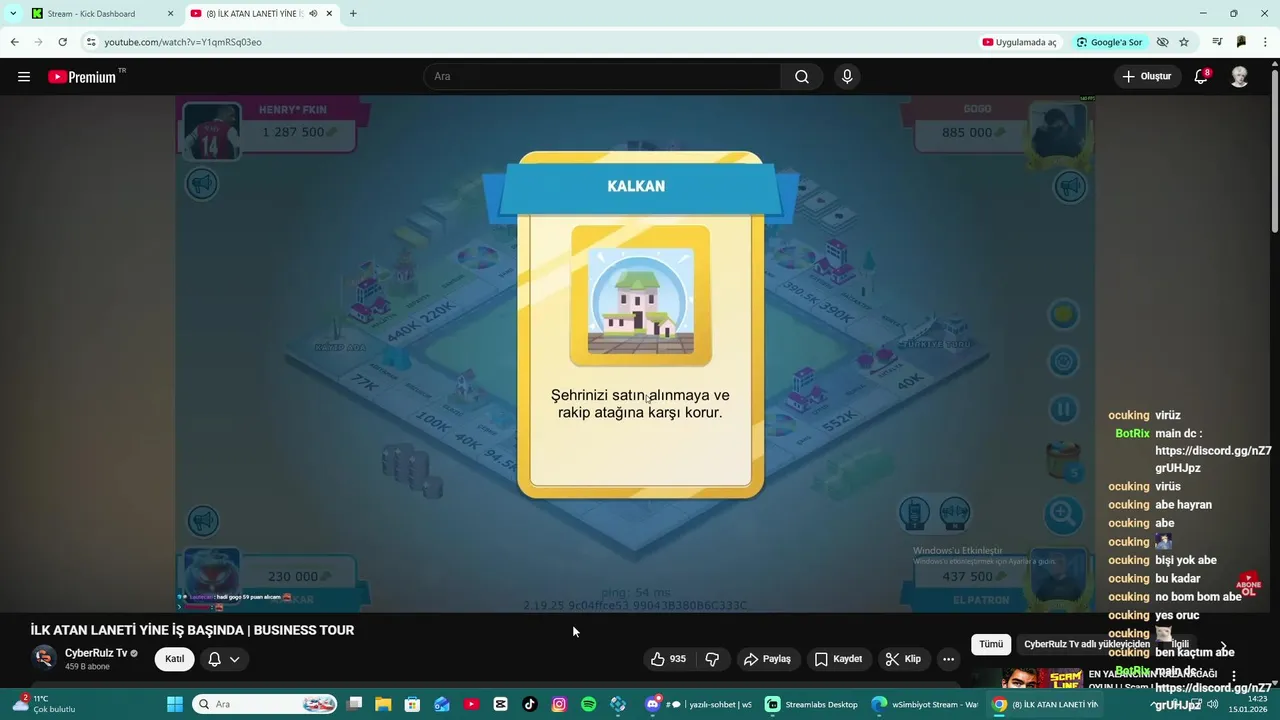Click the KALKAN shield card
Screen dimensions: 1280x720
point(640,325)
